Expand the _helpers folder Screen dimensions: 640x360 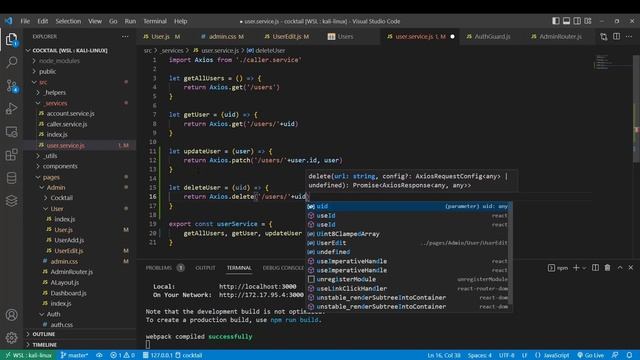pos(80,93)
